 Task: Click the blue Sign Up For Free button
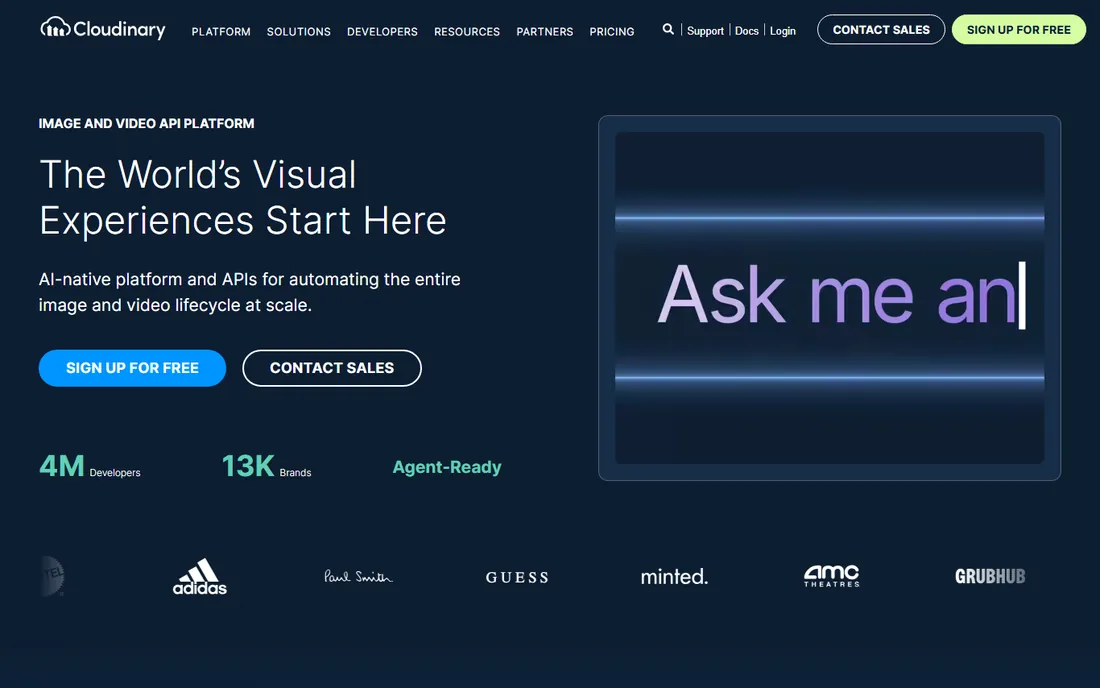coord(133,368)
